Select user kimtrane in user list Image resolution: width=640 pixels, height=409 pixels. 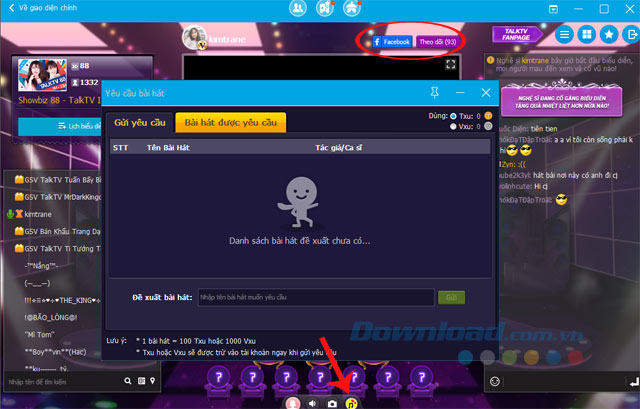point(38,214)
